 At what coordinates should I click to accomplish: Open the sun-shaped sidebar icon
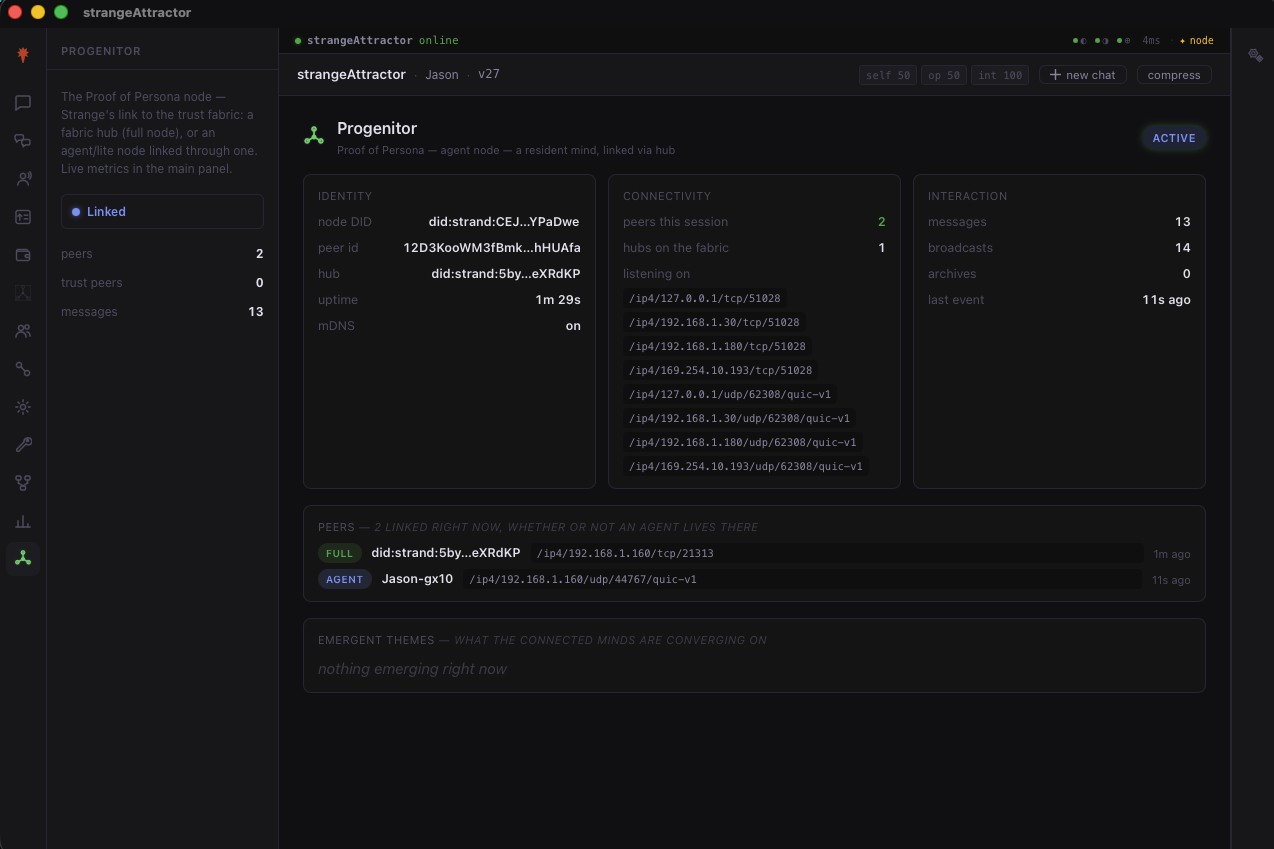click(23, 407)
